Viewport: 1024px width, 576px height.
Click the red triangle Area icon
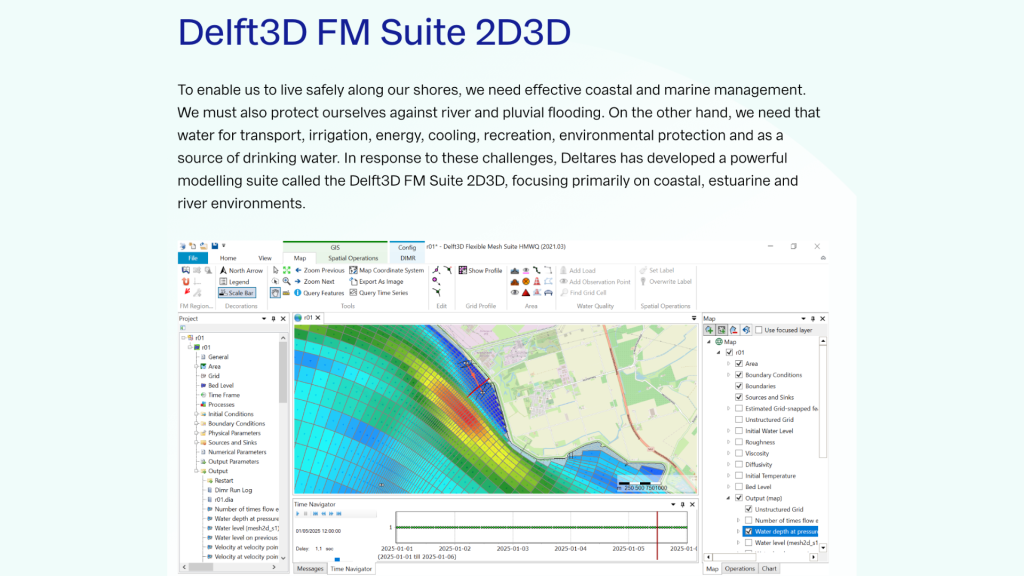pos(526,293)
